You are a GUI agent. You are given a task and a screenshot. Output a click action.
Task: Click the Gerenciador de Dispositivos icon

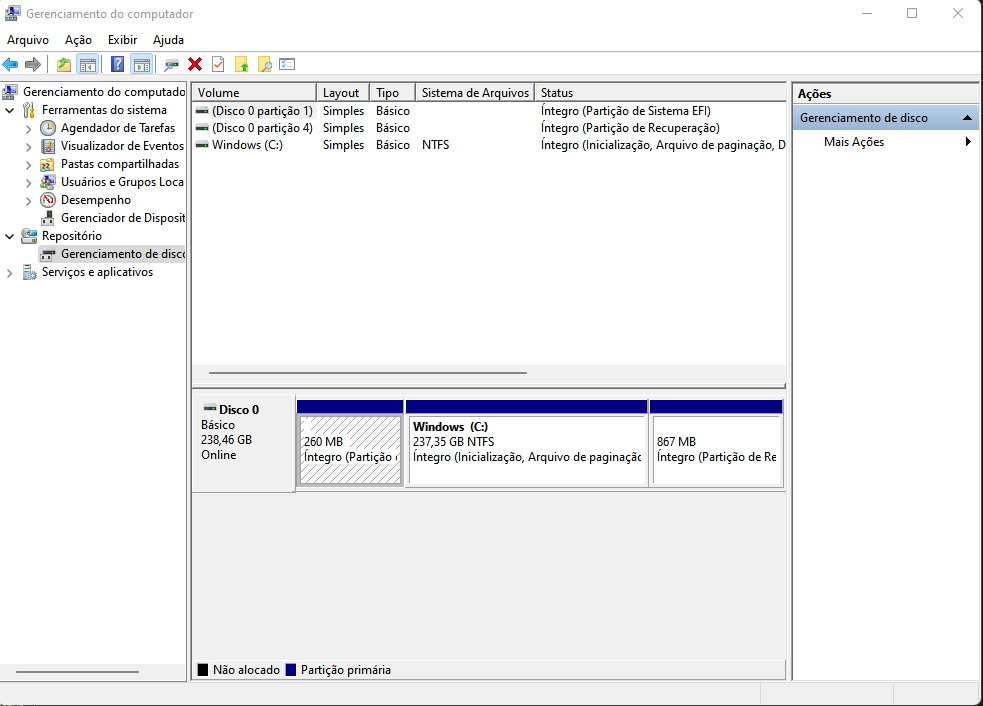click(x=48, y=218)
